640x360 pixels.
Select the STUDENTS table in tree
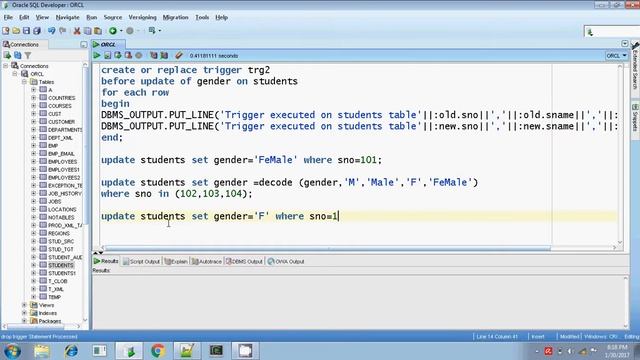click(61, 265)
